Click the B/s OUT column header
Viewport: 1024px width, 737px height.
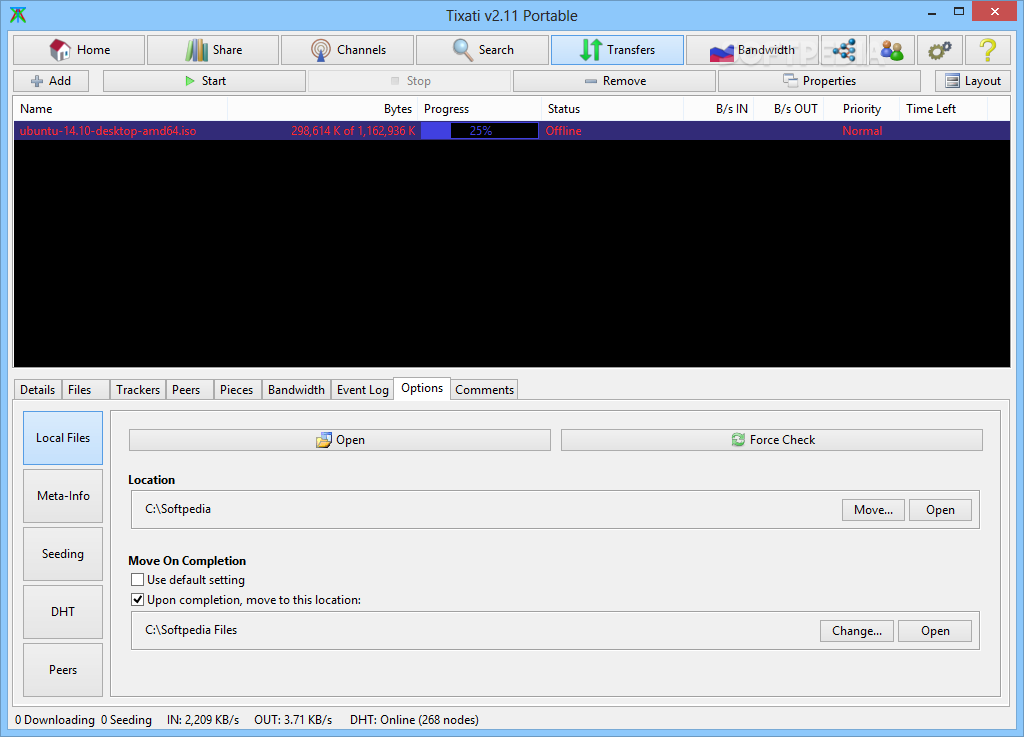coord(789,109)
